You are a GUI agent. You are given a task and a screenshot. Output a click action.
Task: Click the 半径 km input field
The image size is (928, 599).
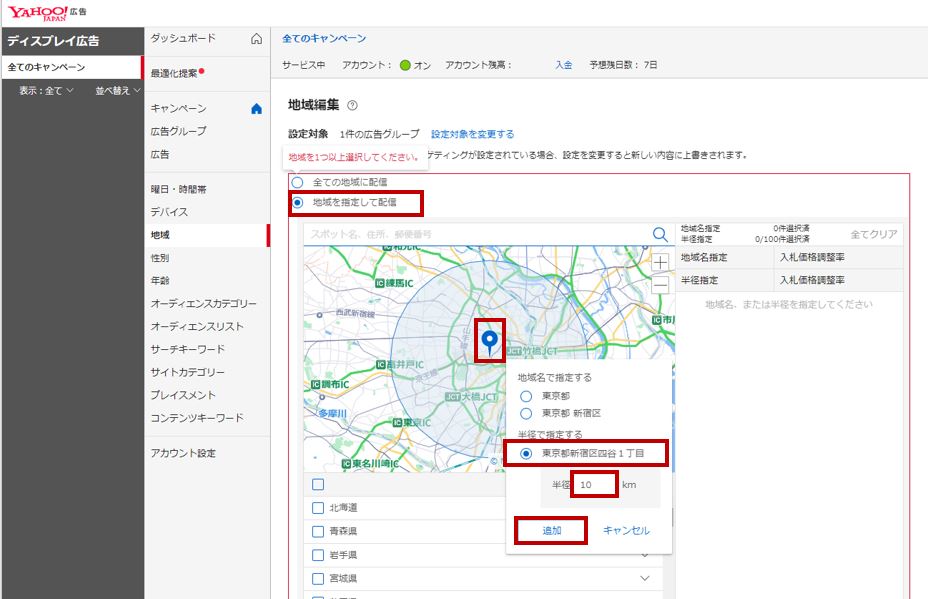pyautogui.click(x=595, y=485)
